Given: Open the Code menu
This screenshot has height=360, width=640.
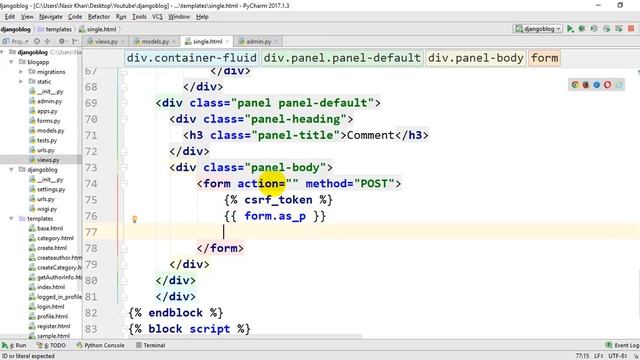Looking at the screenshot, I should coord(75,17).
